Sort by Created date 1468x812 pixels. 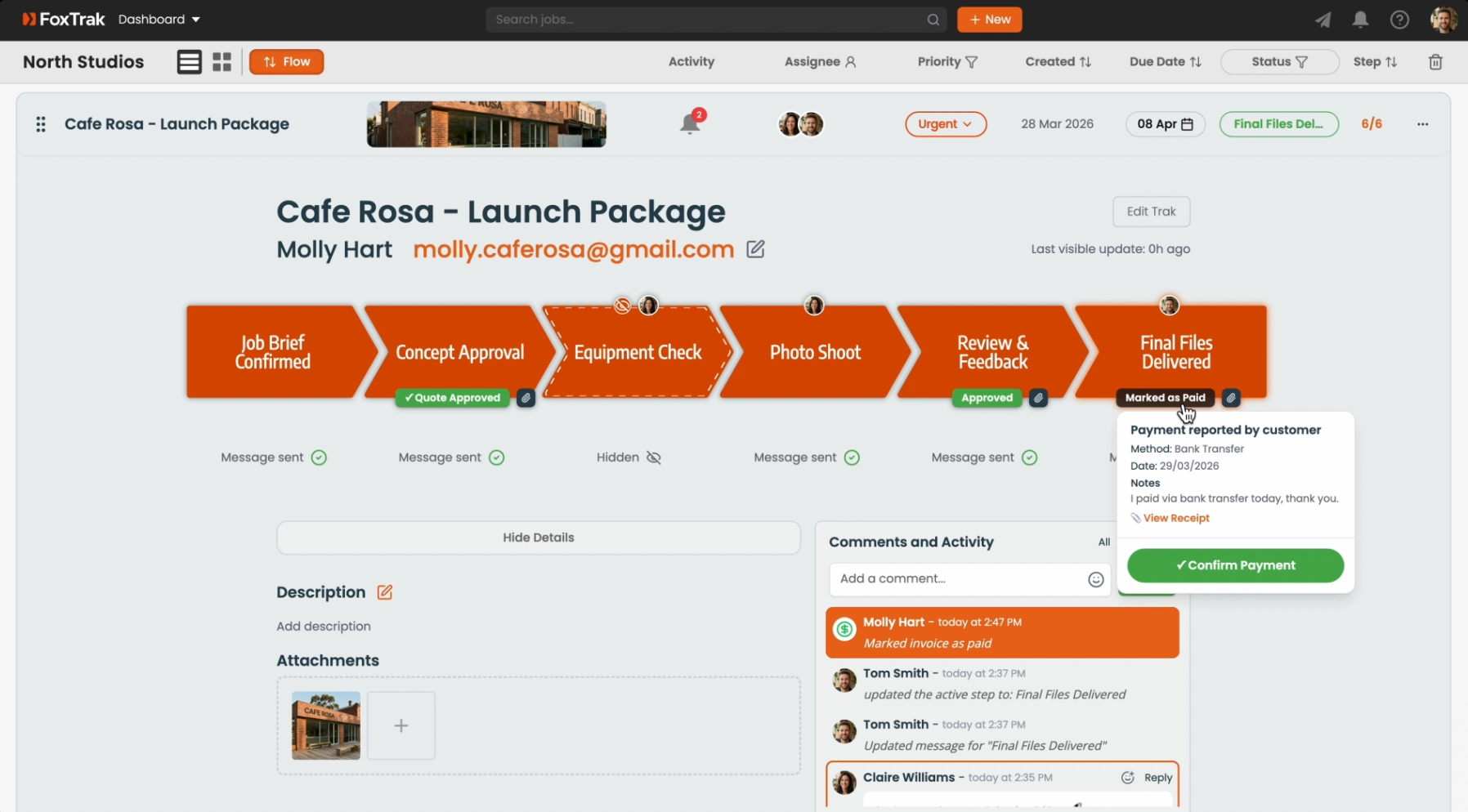(x=1058, y=62)
